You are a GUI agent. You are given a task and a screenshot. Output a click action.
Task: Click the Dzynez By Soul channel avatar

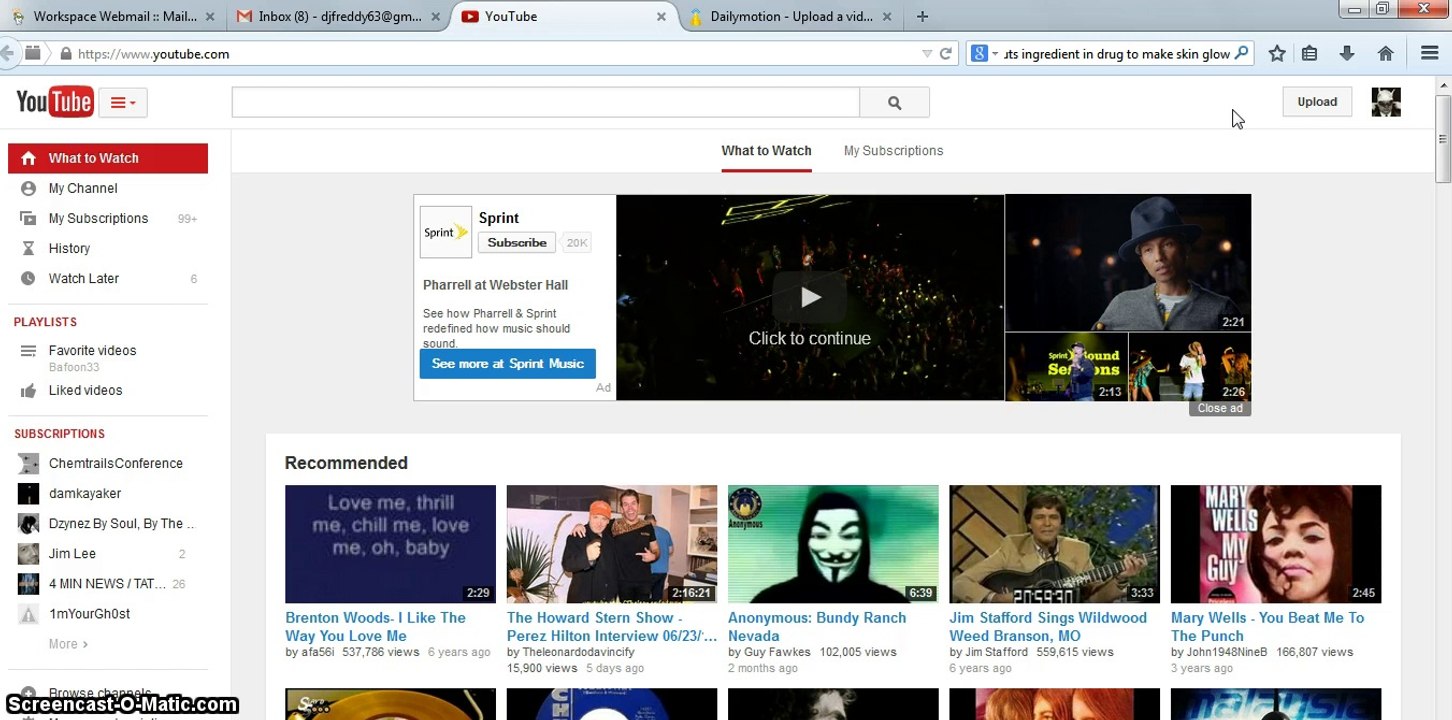(x=29, y=524)
